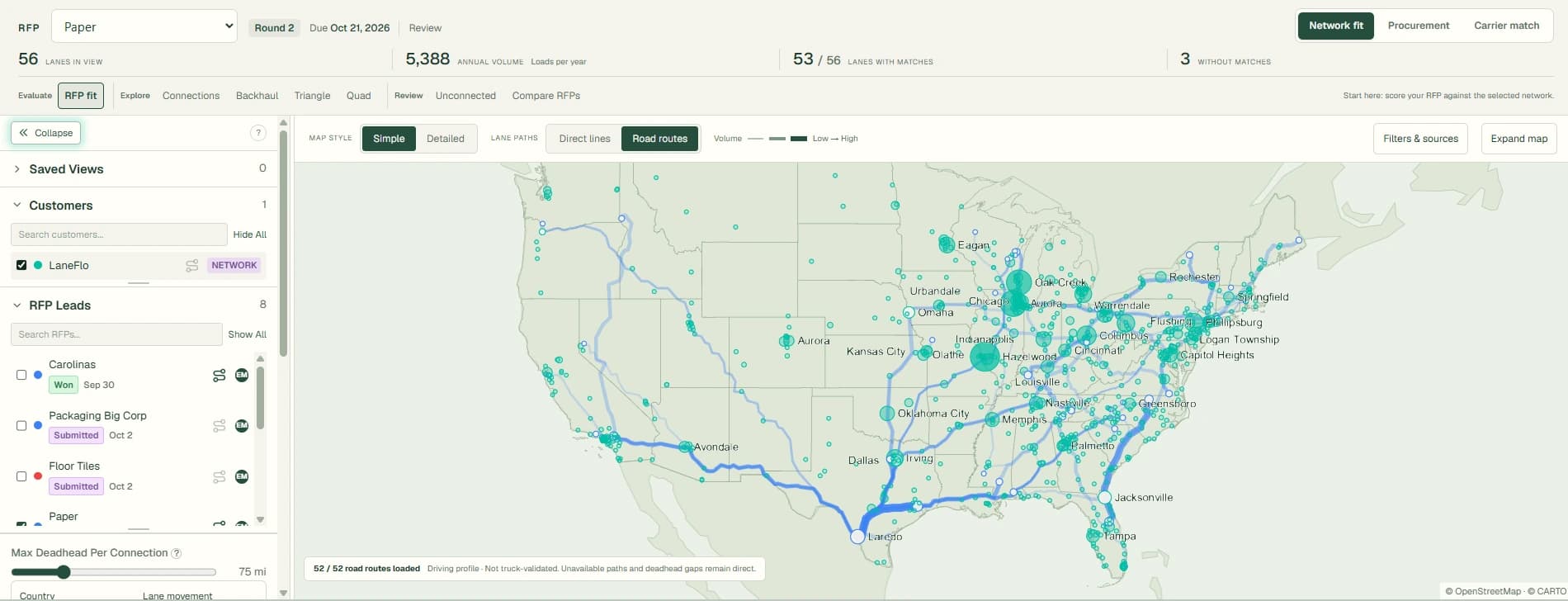1568x601 pixels.
Task: Open Max Deadhead Per Connection help icon
Action: [x=177, y=553]
